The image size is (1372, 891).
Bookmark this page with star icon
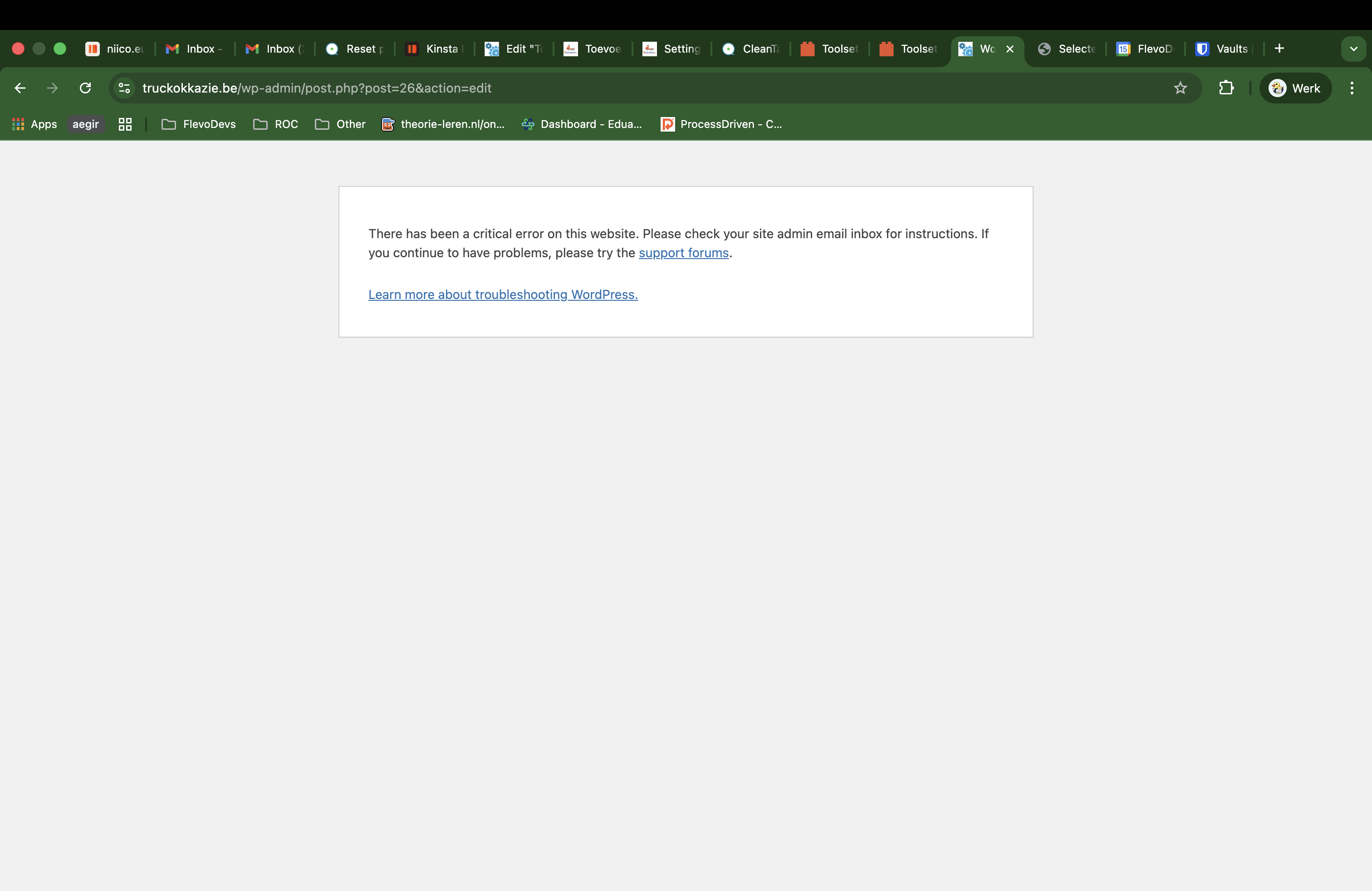click(1180, 88)
